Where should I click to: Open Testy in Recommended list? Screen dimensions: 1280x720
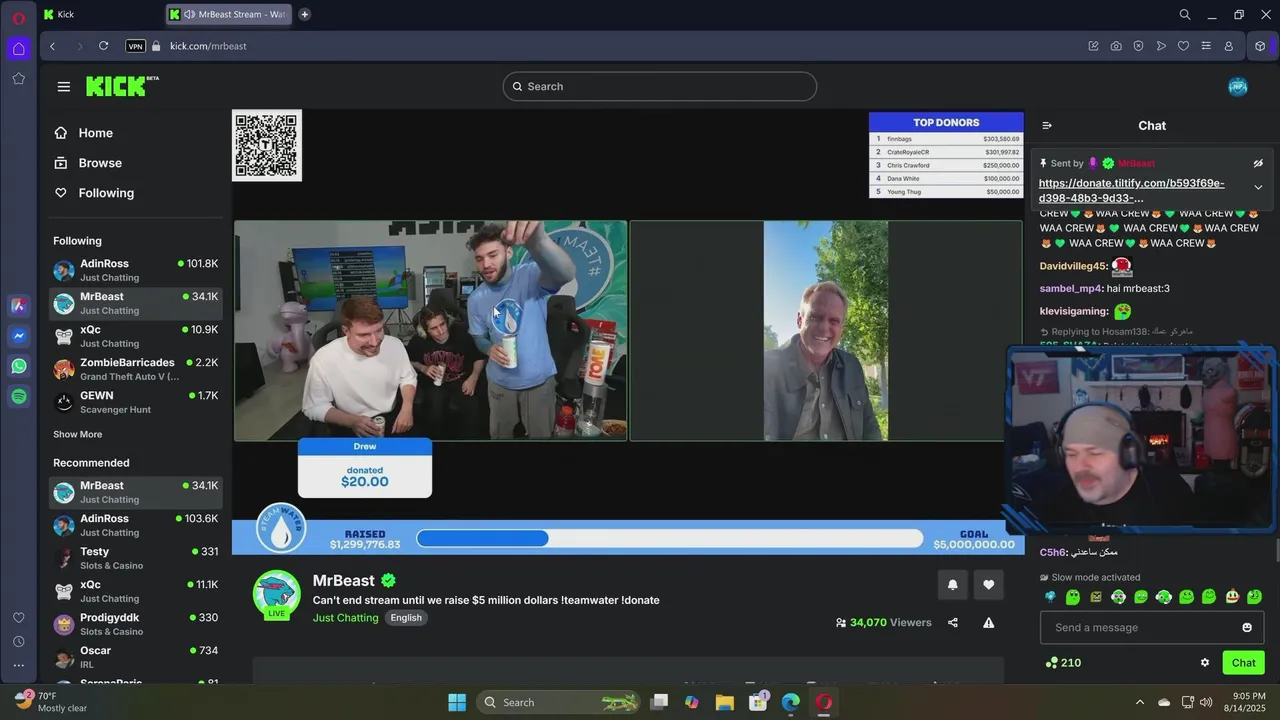pyautogui.click(x=135, y=558)
